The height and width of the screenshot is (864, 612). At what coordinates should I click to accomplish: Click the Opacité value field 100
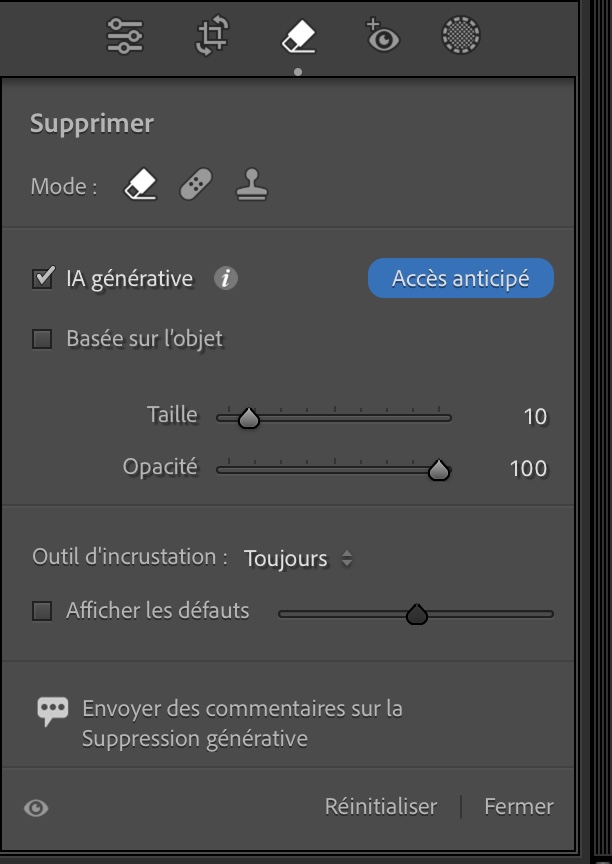(527, 468)
